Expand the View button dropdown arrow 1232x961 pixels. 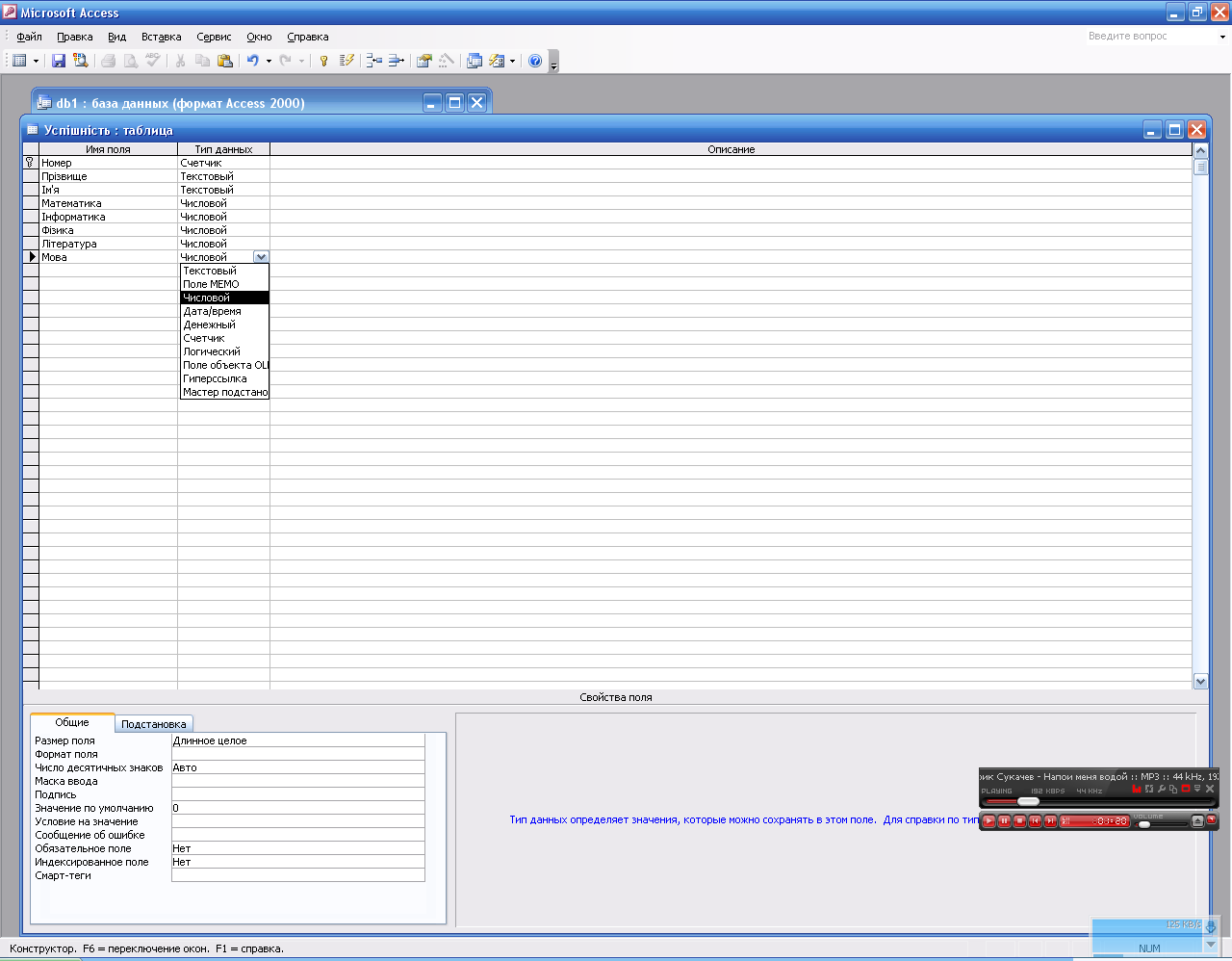pyautogui.click(x=37, y=61)
